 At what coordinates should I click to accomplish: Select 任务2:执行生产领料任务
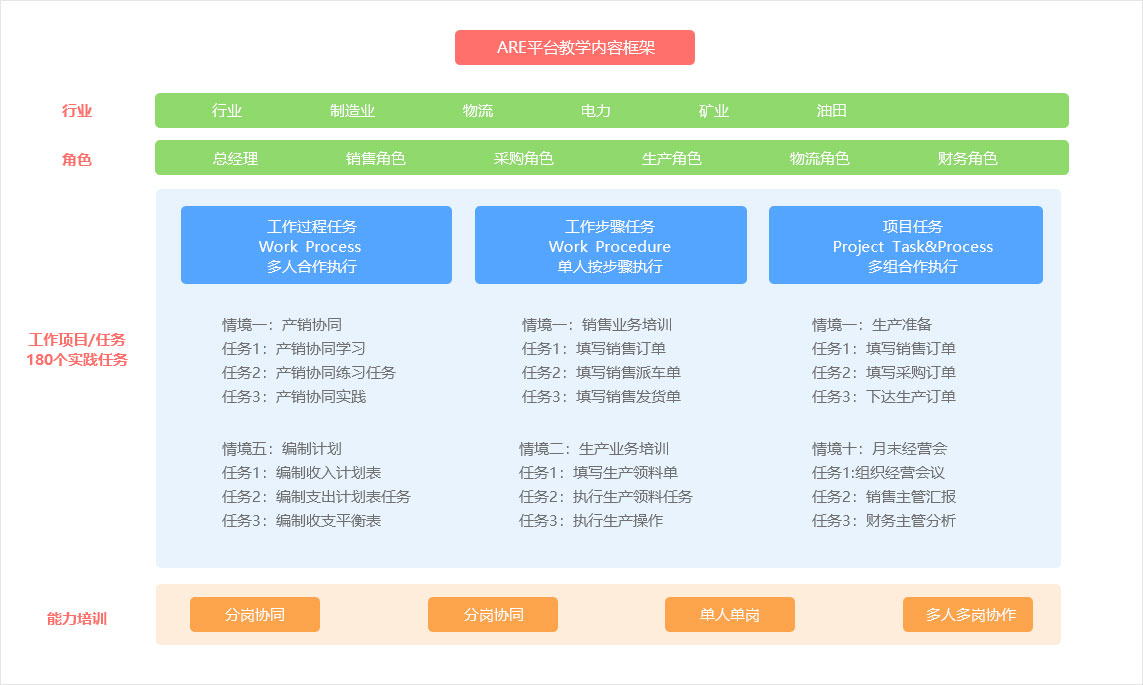606,497
